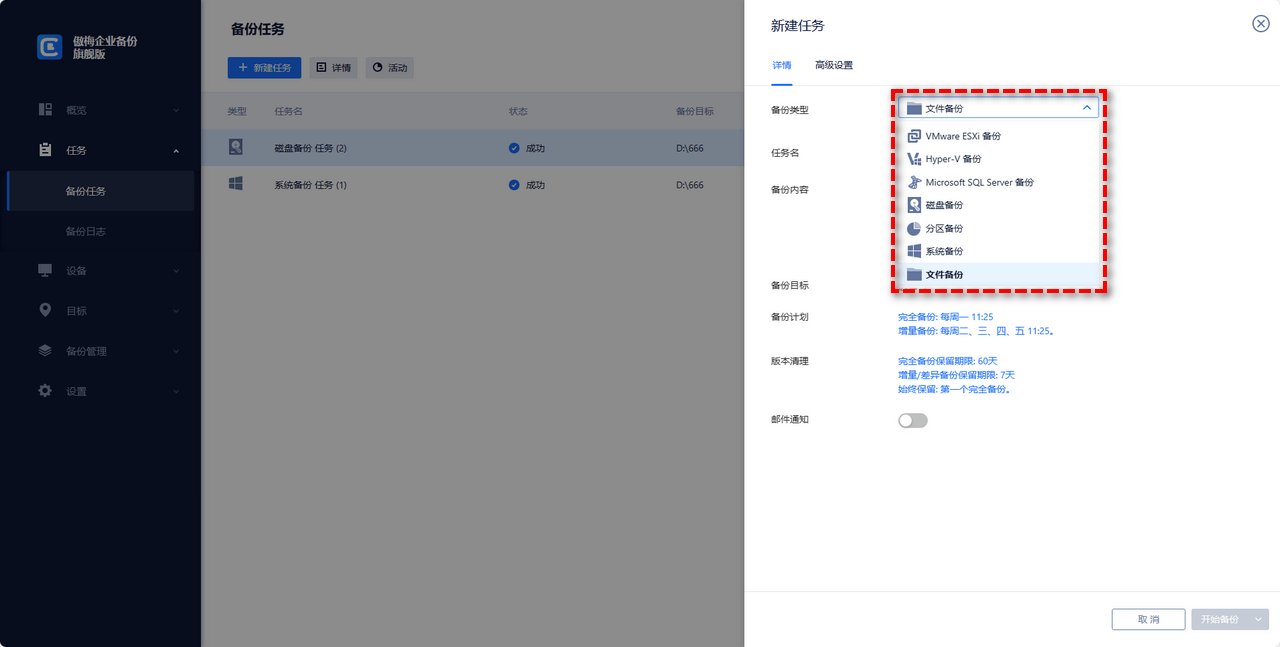Click the 设置 gear icon in sidebar
The image size is (1280, 647).
click(x=45, y=391)
